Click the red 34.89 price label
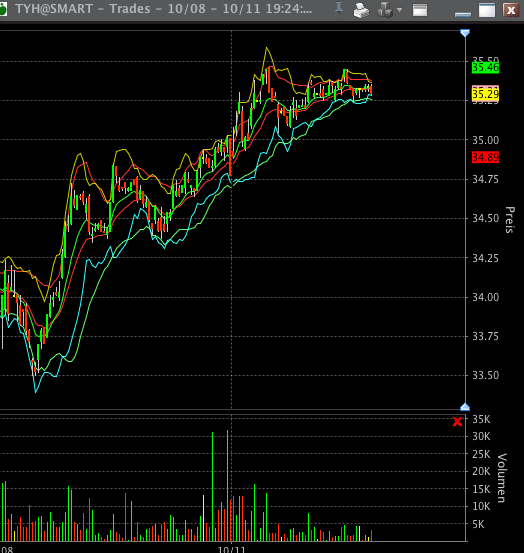This screenshot has height=553, width=524. click(x=486, y=157)
